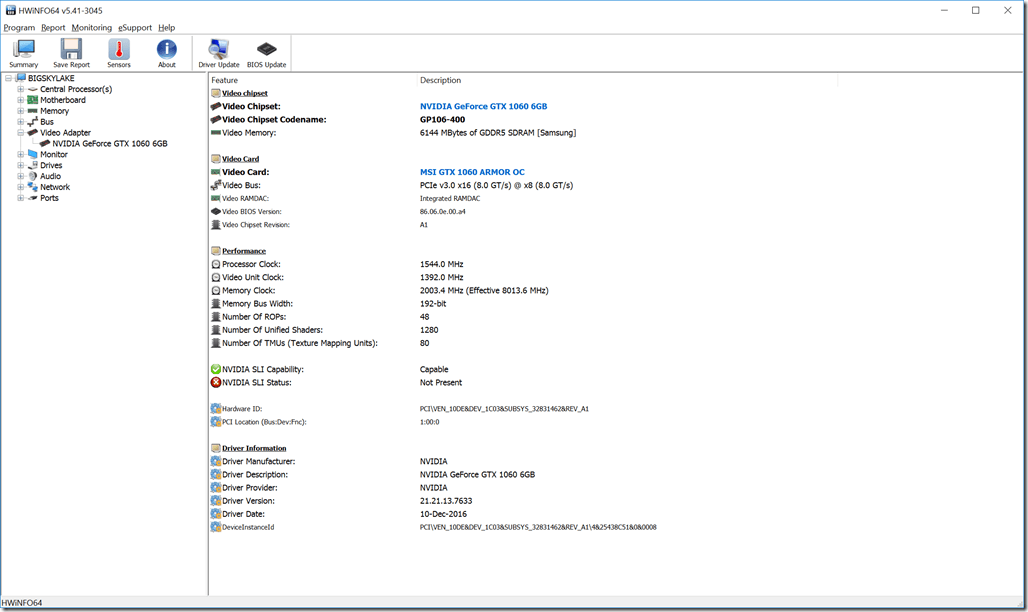Click the Drives tree icon

point(33,165)
